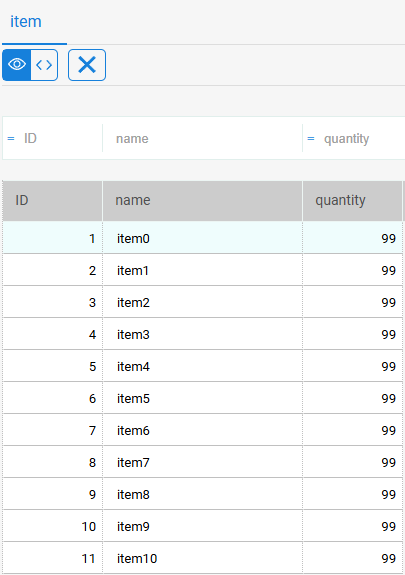Image resolution: width=405 pixels, height=575 pixels.
Task: Click the quantity cell of item7
Action: [x=353, y=462]
